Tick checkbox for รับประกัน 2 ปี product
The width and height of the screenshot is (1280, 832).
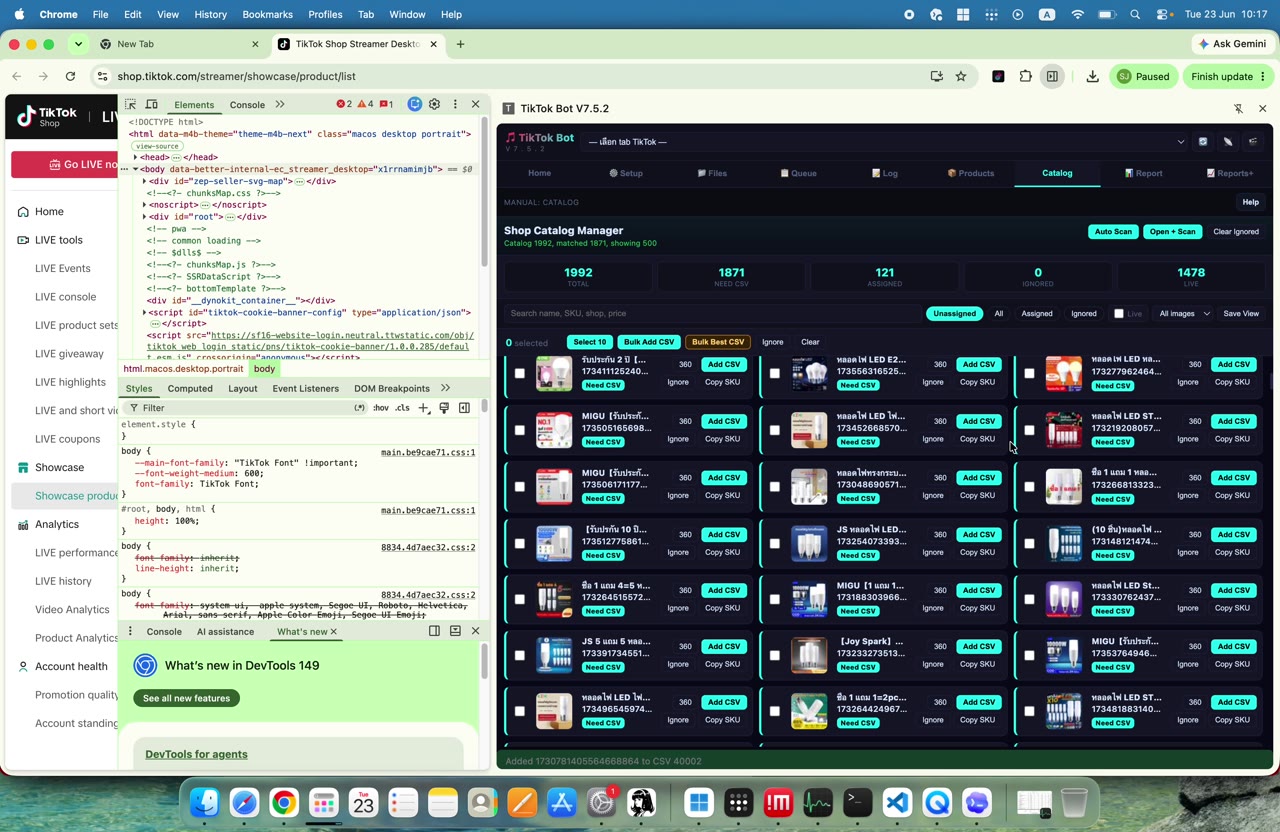tap(519, 373)
